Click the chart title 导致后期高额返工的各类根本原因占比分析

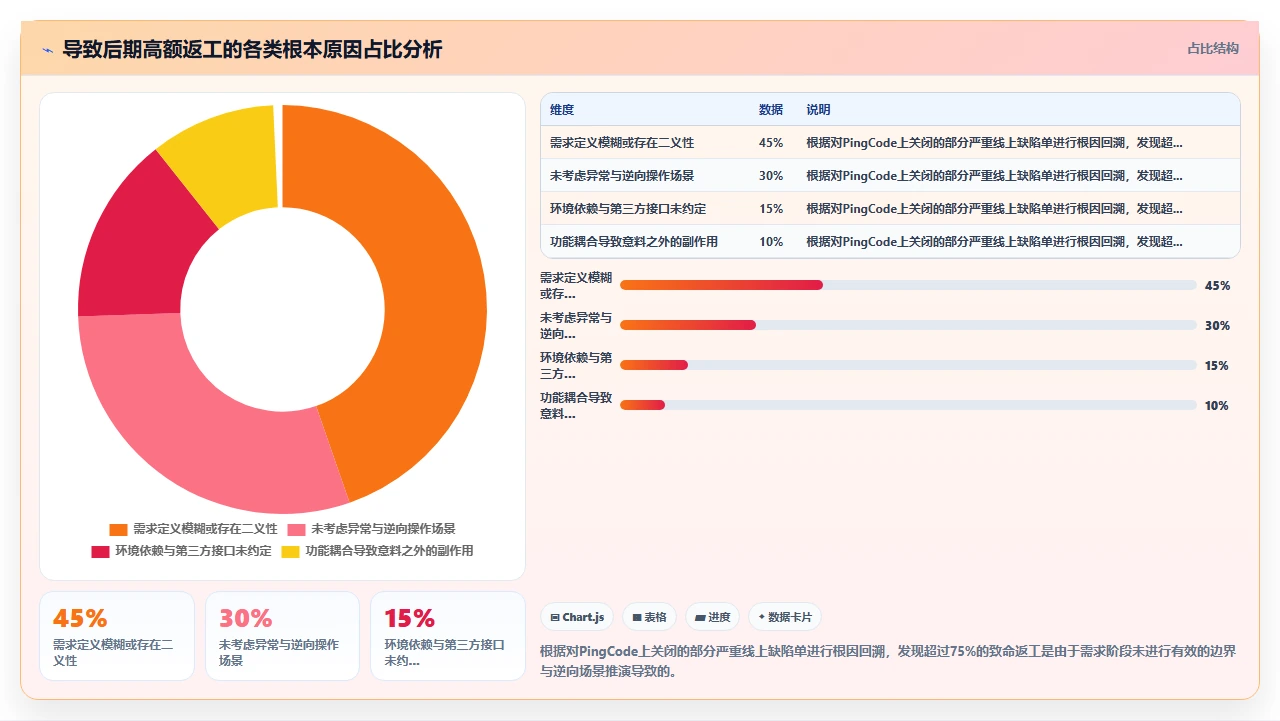tap(253, 49)
